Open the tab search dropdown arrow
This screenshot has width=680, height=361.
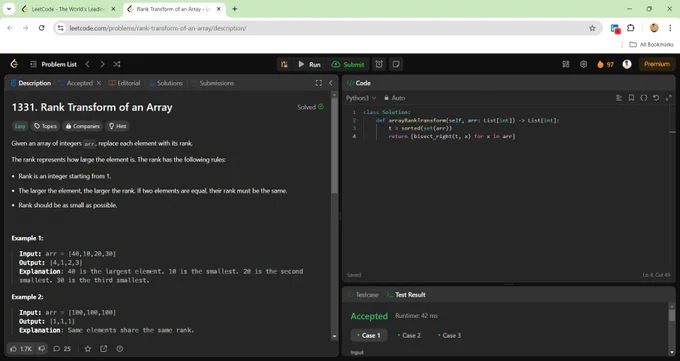coord(9,9)
